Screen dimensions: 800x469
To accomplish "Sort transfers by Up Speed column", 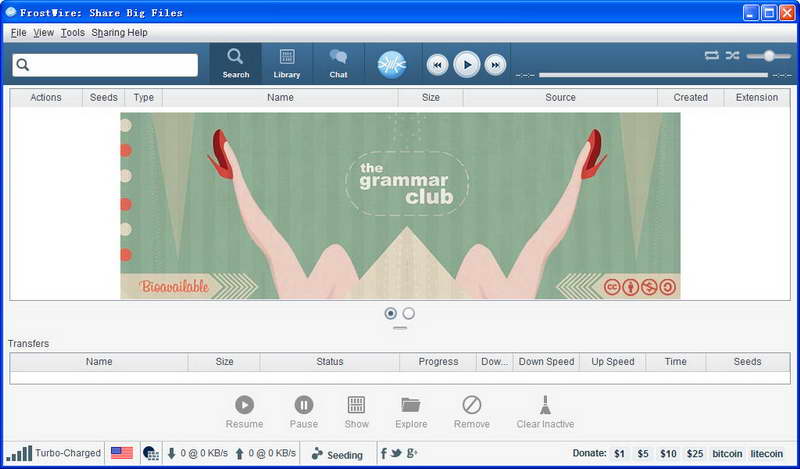I will click(x=613, y=362).
